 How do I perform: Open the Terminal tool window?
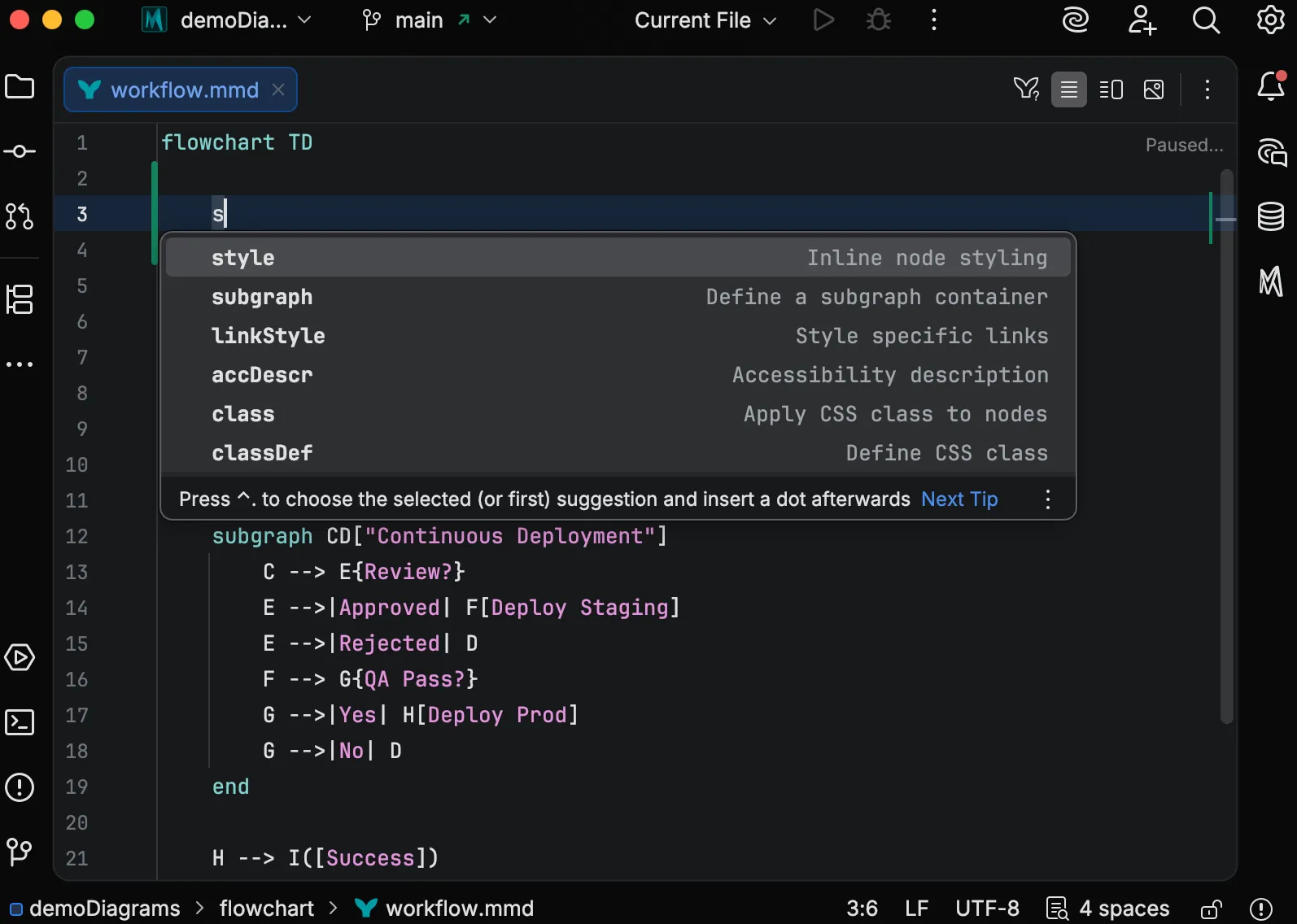coord(20,722)
